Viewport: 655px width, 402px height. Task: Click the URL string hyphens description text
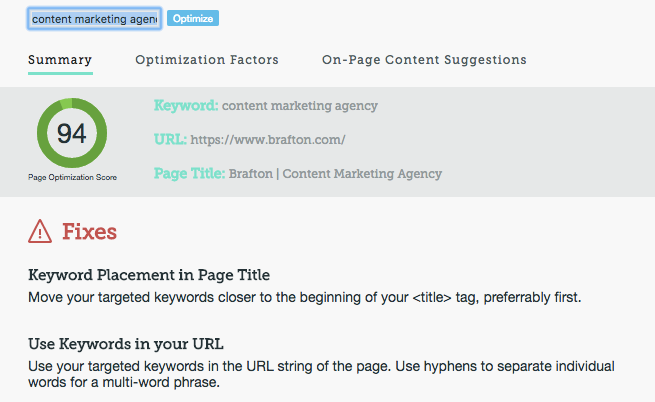[x=320, y=375]
